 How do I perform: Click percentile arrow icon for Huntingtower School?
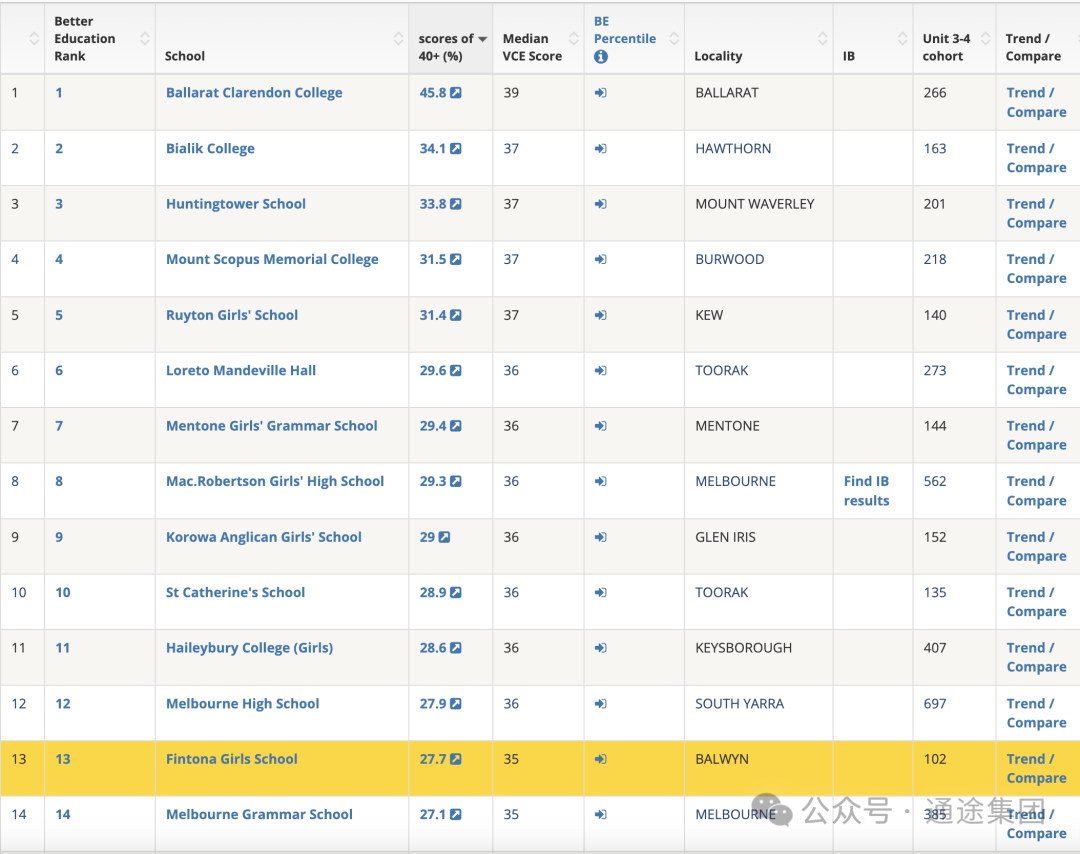601,204
